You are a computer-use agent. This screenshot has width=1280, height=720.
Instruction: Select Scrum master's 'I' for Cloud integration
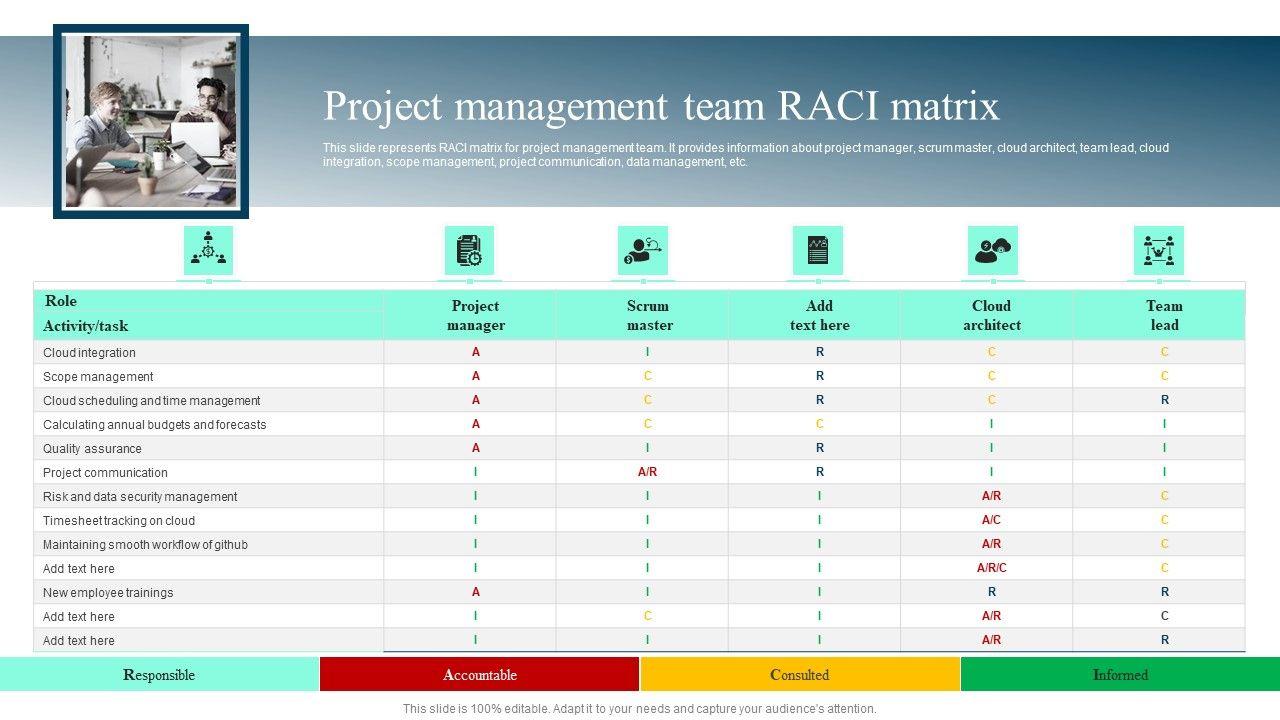pos(648,352)
